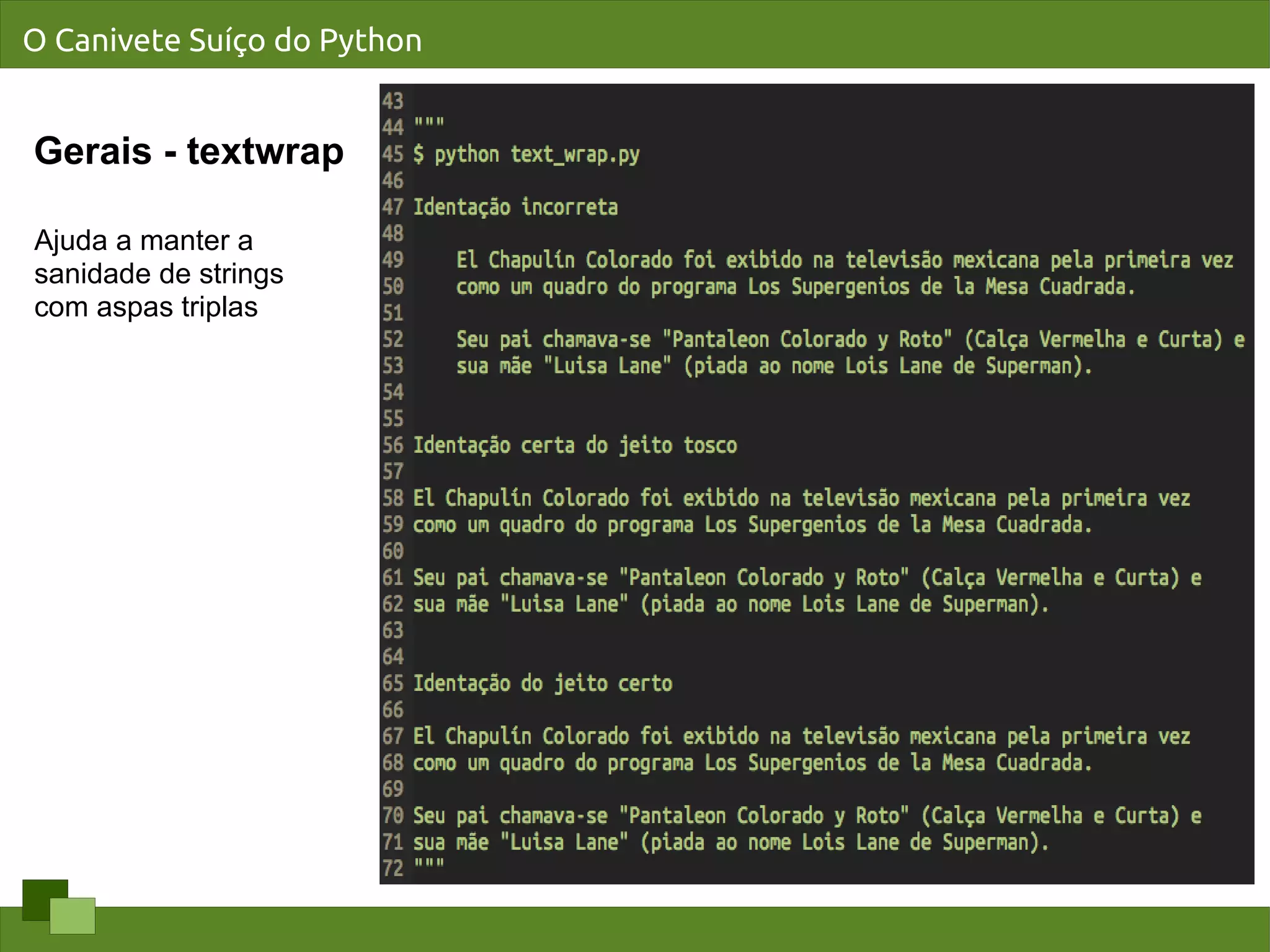Viewport: 1270px width, 952px height.
Task: Click line 59 'como um quadro do programa'
Action: 553,525
